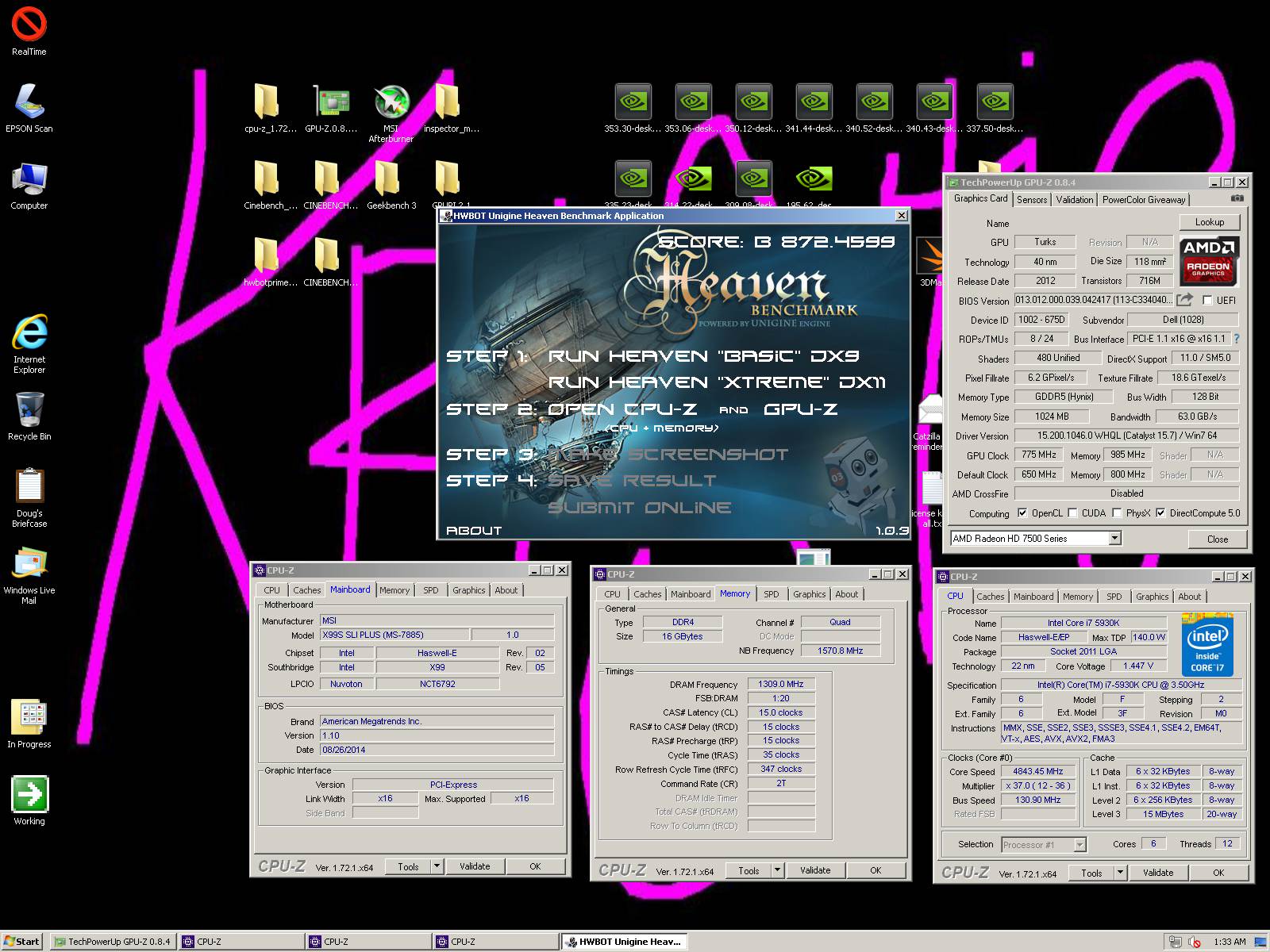Select NVIDIA driver 353.06-desk icon
Image resolution: width=1270 pixels, height=952 pixels.
tap(693, 108)
